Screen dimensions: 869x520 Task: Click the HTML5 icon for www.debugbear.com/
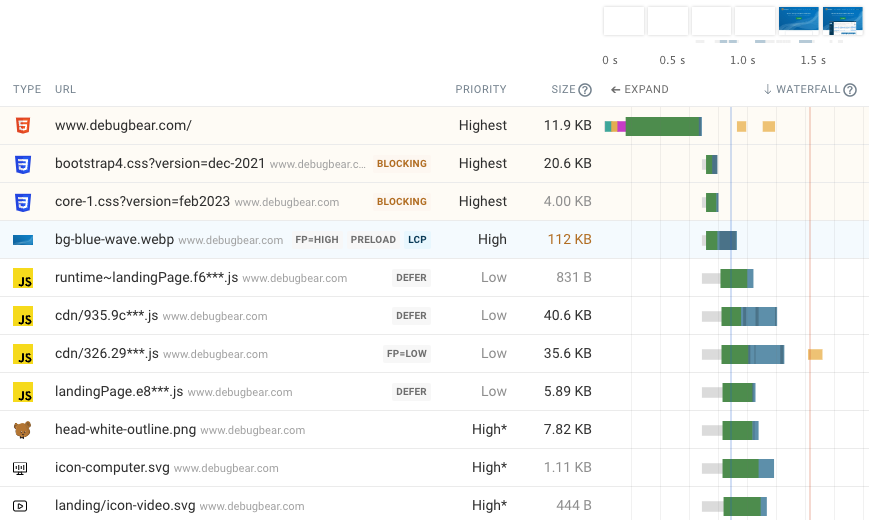[x=23, y=126]
